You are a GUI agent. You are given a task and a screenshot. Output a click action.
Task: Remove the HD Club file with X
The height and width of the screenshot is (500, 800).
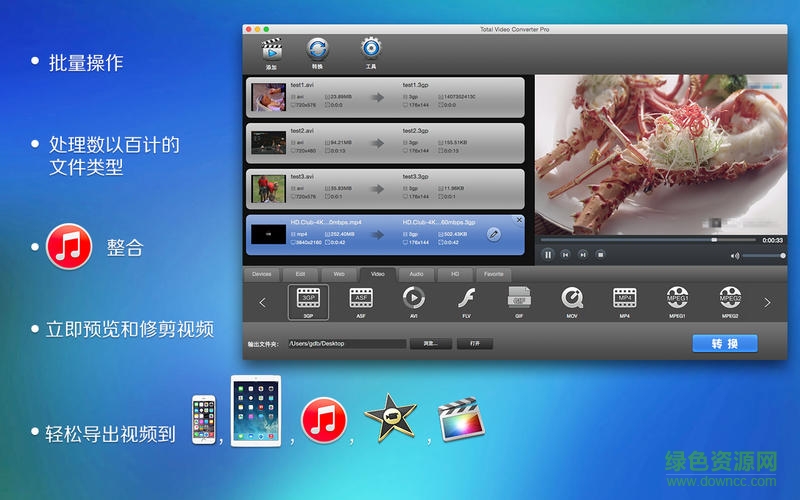click(x=519, y=220)
